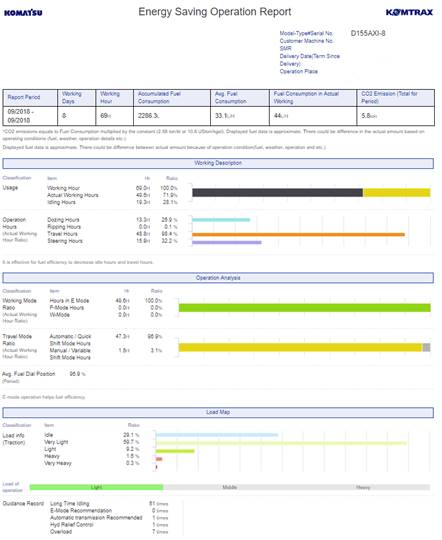442x540 pixels.
Task: Click the Middle load of operation segment
Action: coord(230,487)
